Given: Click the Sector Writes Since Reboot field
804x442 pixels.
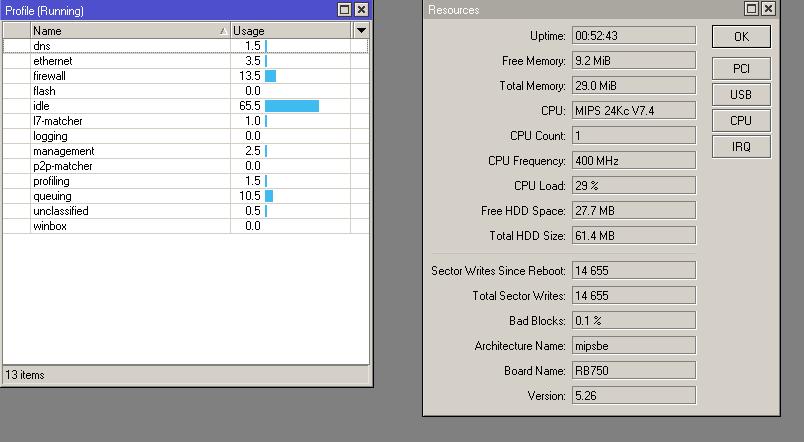Looking at the screenshot, I should point(634,270).
